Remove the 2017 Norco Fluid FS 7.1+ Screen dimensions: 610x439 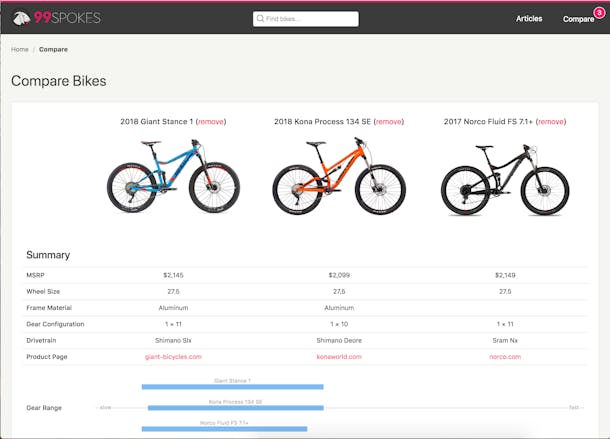click(551, 122)
